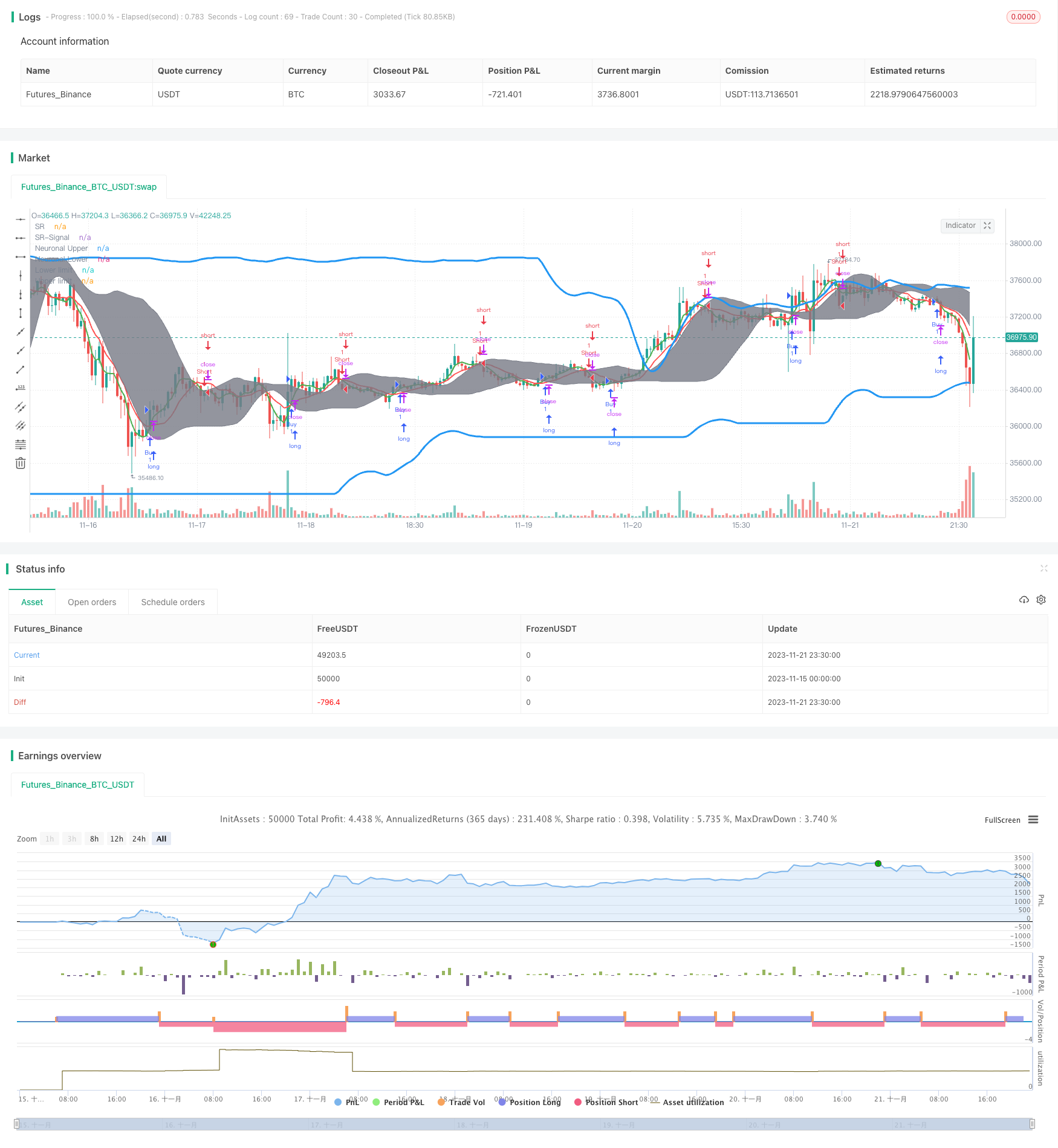Open status info settings gear
The height and width of the screenshot is (1148, 1058).
(1041, 600)
